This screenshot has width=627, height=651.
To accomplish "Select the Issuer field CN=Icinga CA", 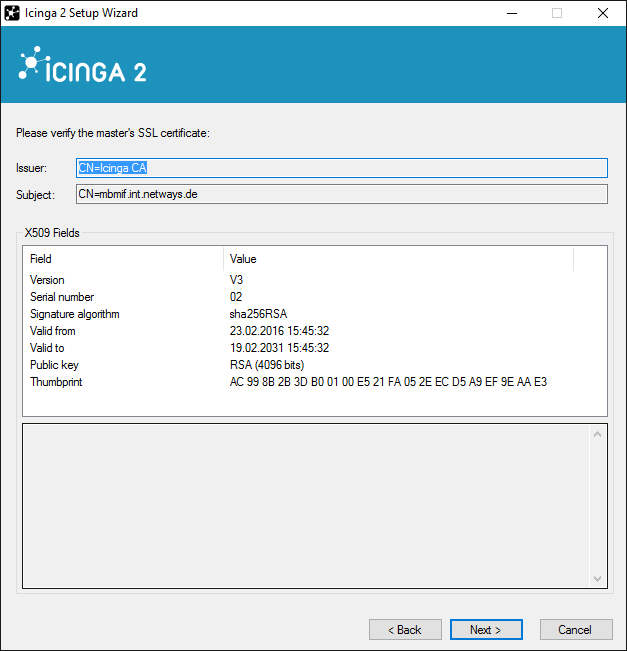I will 342,168.
